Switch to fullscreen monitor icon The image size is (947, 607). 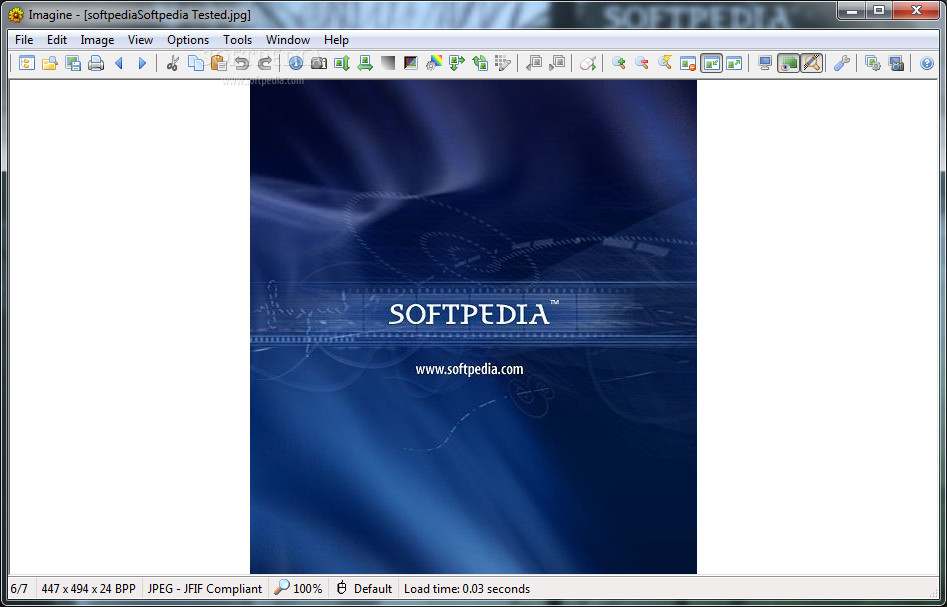tap(765, 63)
